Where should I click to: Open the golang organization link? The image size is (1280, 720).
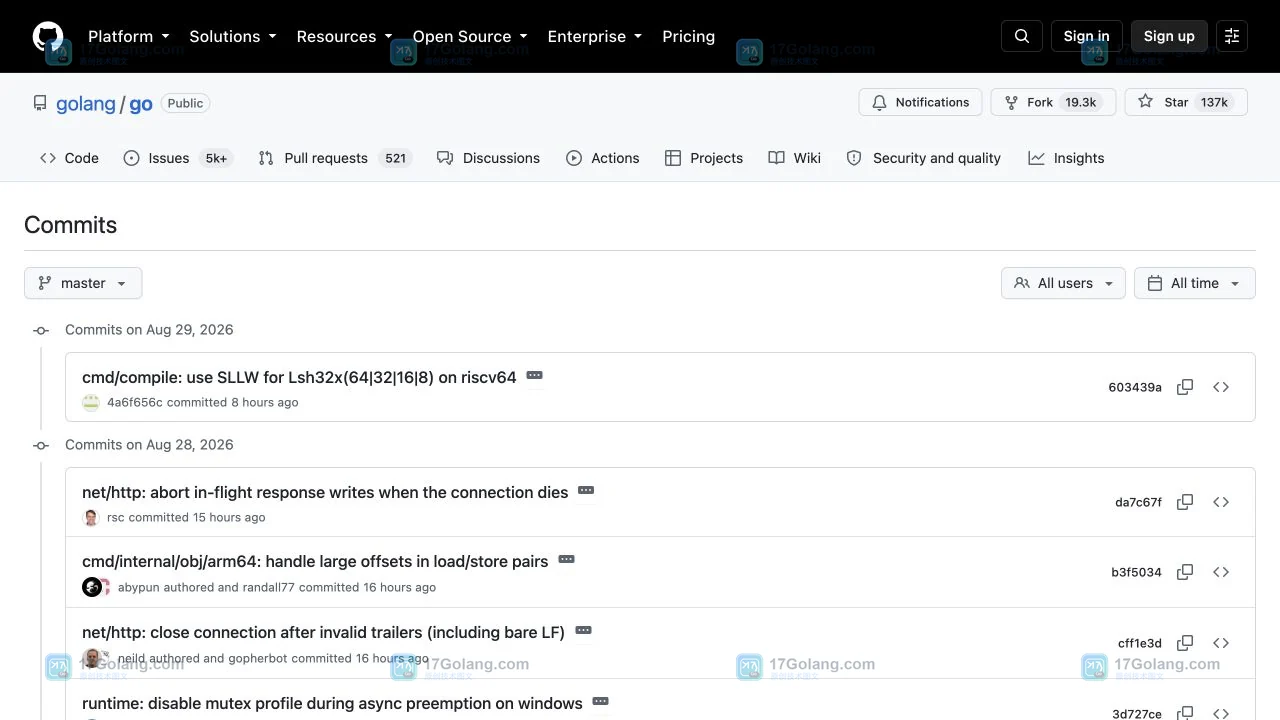(86, 104)
